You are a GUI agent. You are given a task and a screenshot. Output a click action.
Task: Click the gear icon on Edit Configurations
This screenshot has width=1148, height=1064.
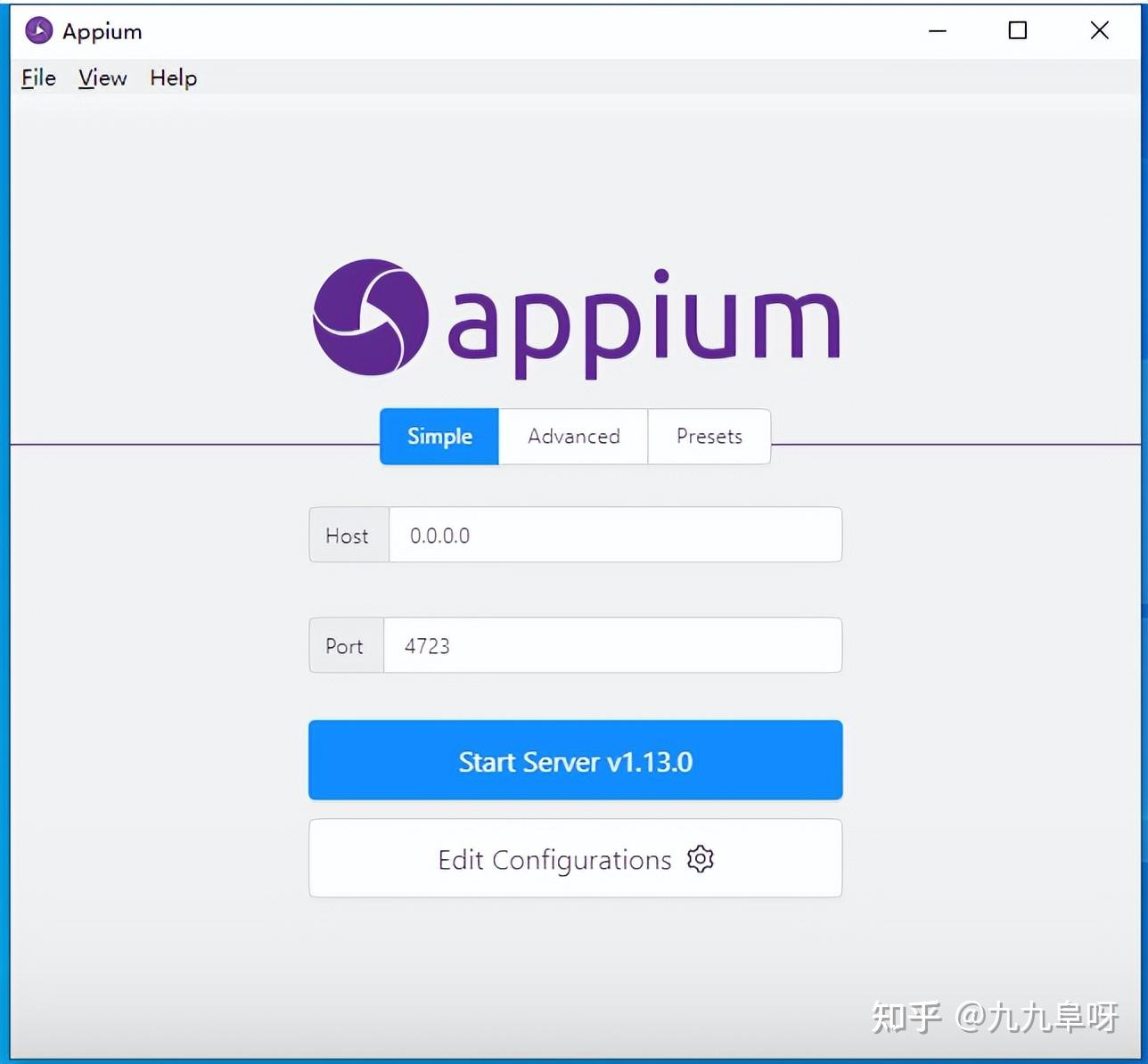[701, 858]
